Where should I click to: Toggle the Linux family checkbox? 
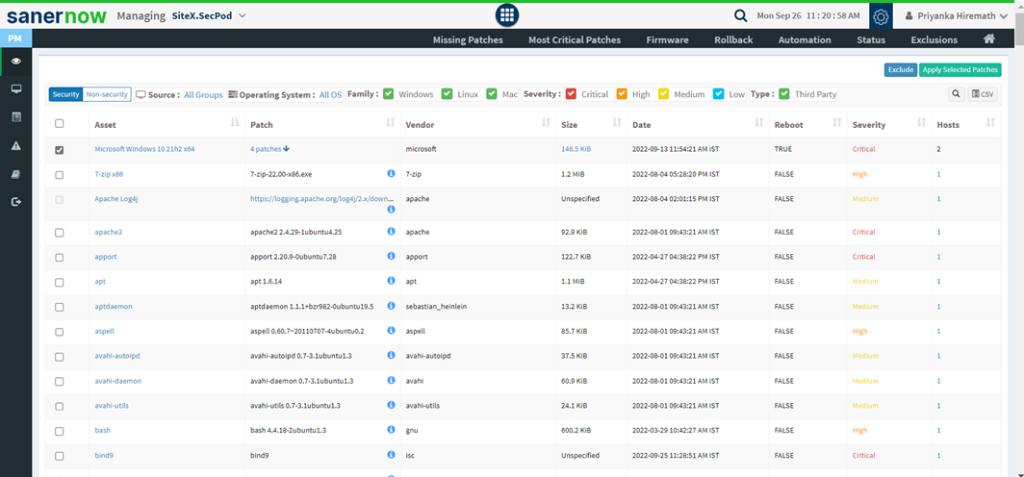[446, 94]
